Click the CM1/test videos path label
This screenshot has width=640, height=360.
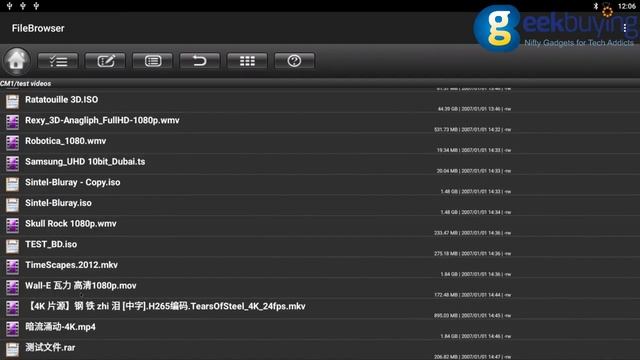click(x=26, y=84)
